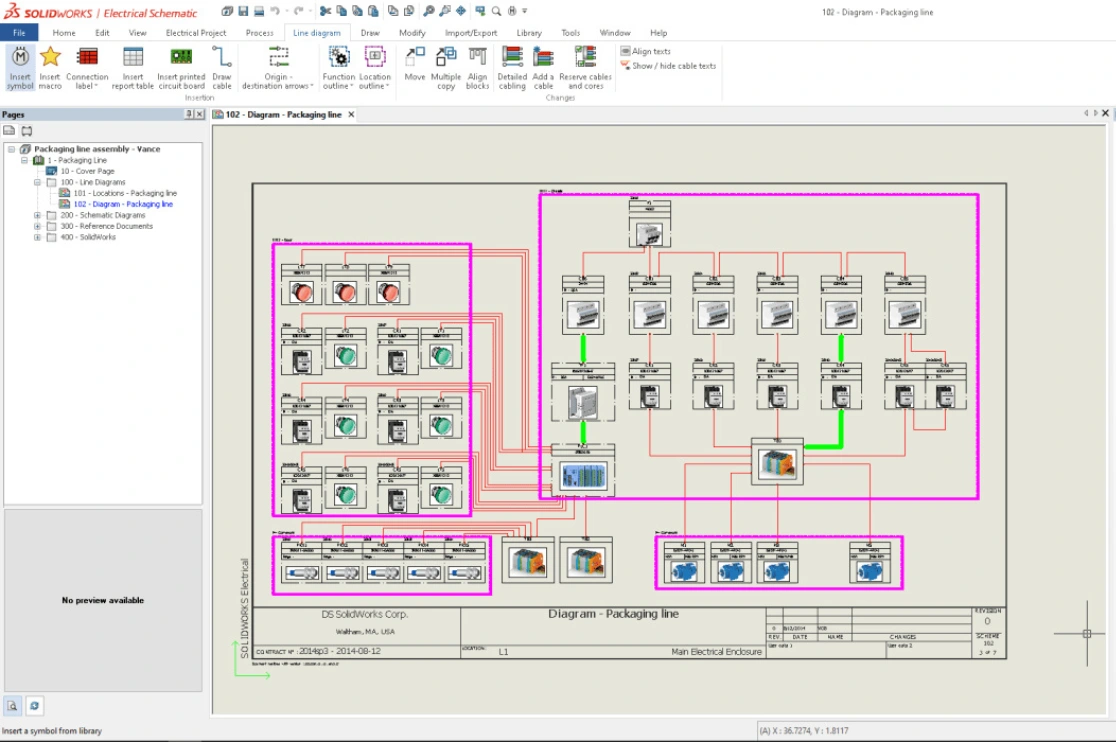Select the Draw cable tool
The height and width of the screenshot is (742, 1116).
pyautogui.click(x=221, y=68)
